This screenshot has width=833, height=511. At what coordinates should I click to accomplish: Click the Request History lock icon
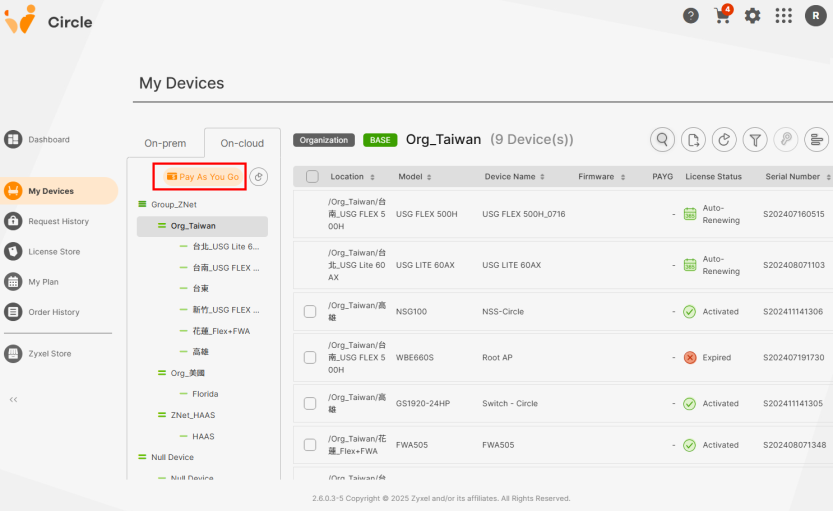[13, 221]
